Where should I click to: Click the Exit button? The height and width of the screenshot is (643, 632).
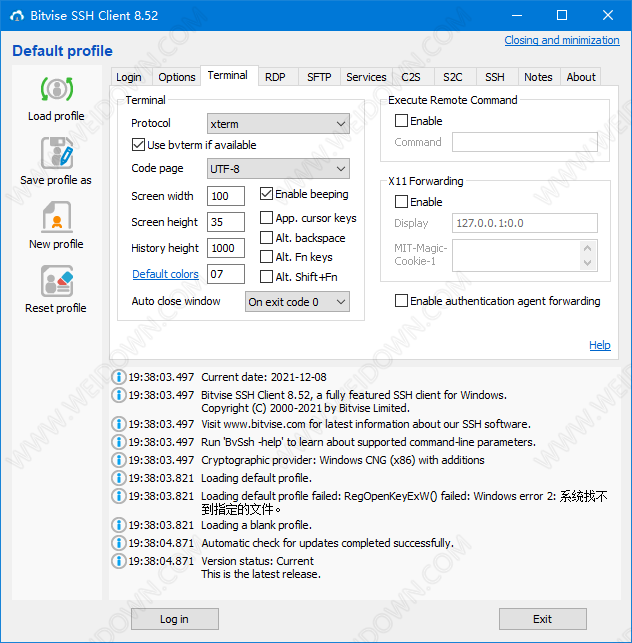[543, 619]
